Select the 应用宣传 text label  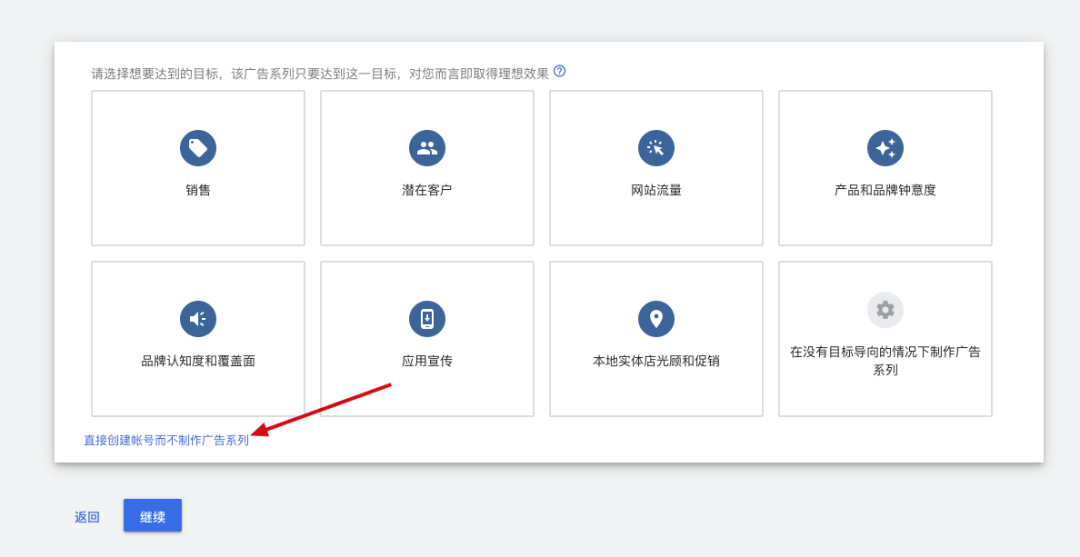pyautogui.click(x=427, y=361)
